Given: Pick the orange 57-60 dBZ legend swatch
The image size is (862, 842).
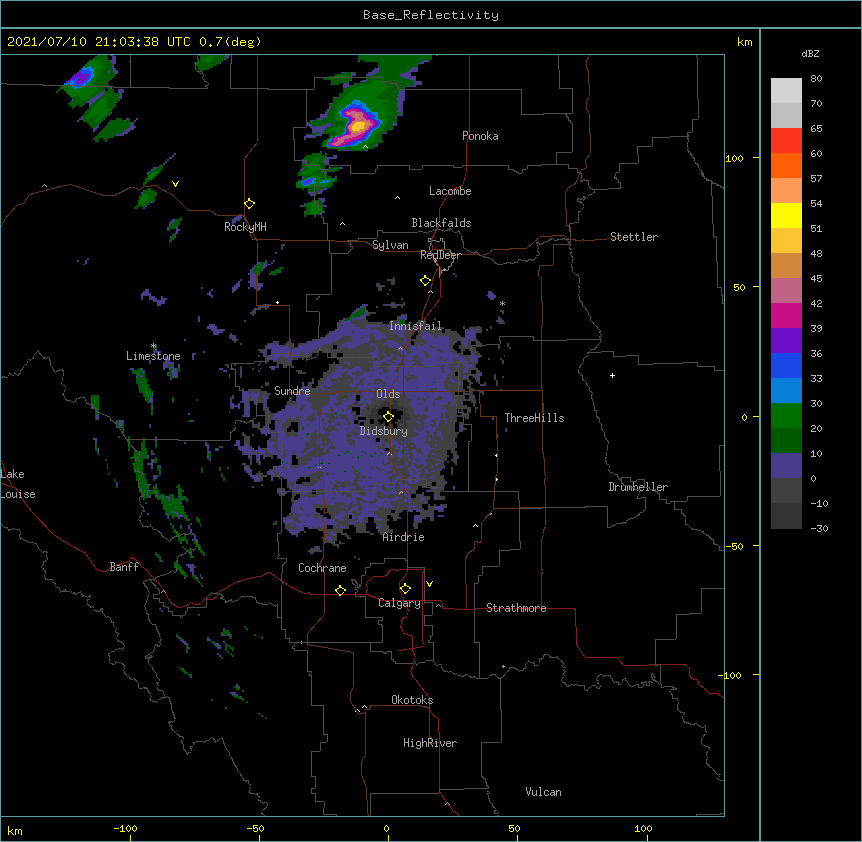Looking at the screenshot, I should 786,165.
